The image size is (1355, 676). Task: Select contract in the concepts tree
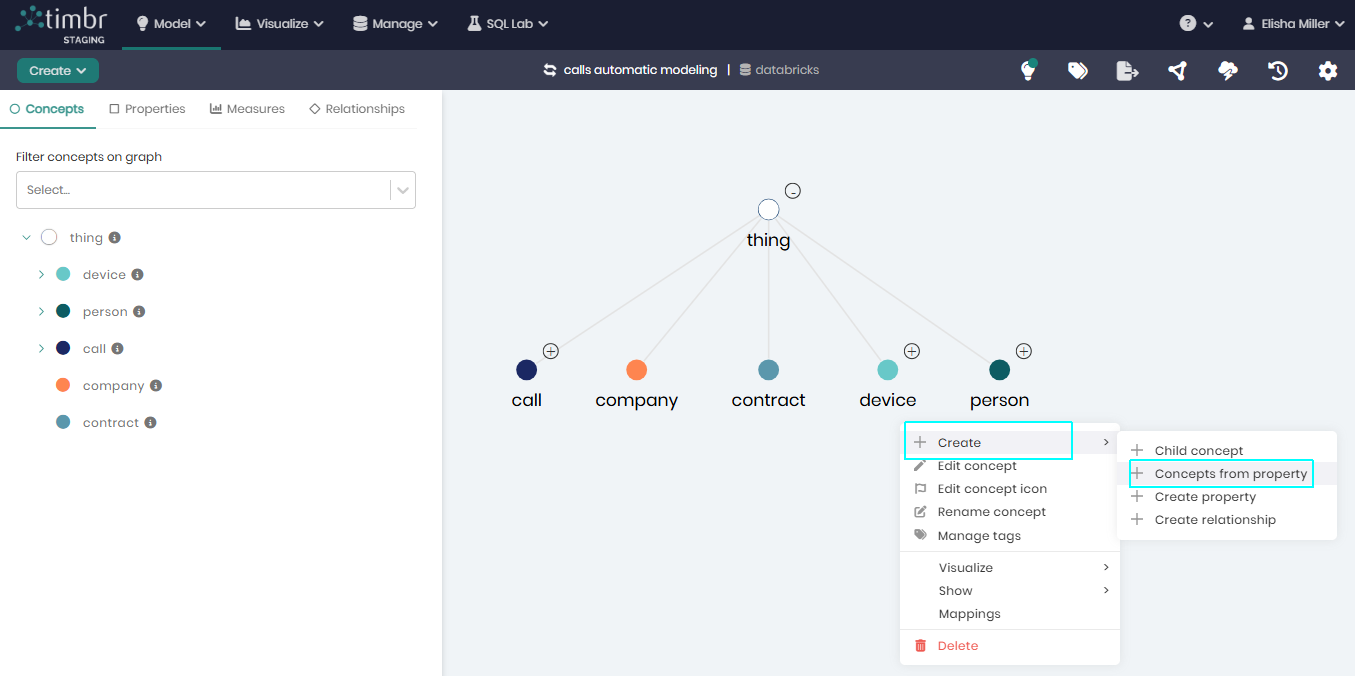pos(110,423)
